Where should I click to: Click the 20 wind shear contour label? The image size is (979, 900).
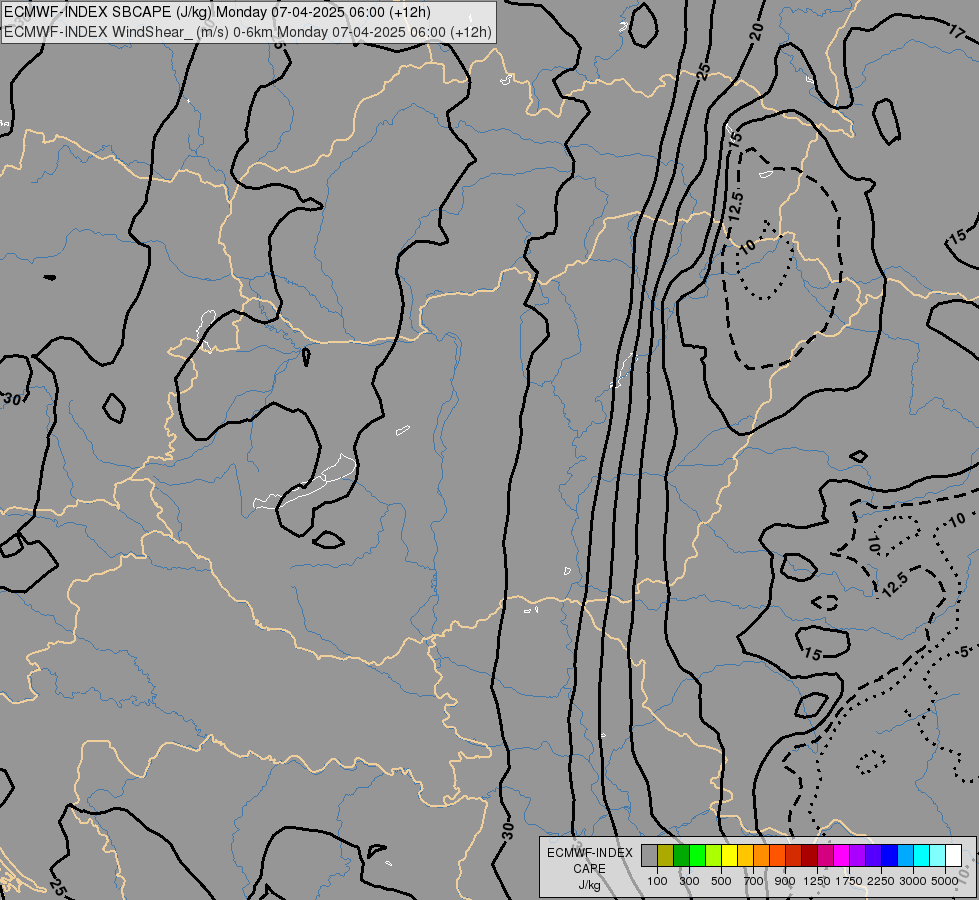pyautogui.click(x=756, y=32)
